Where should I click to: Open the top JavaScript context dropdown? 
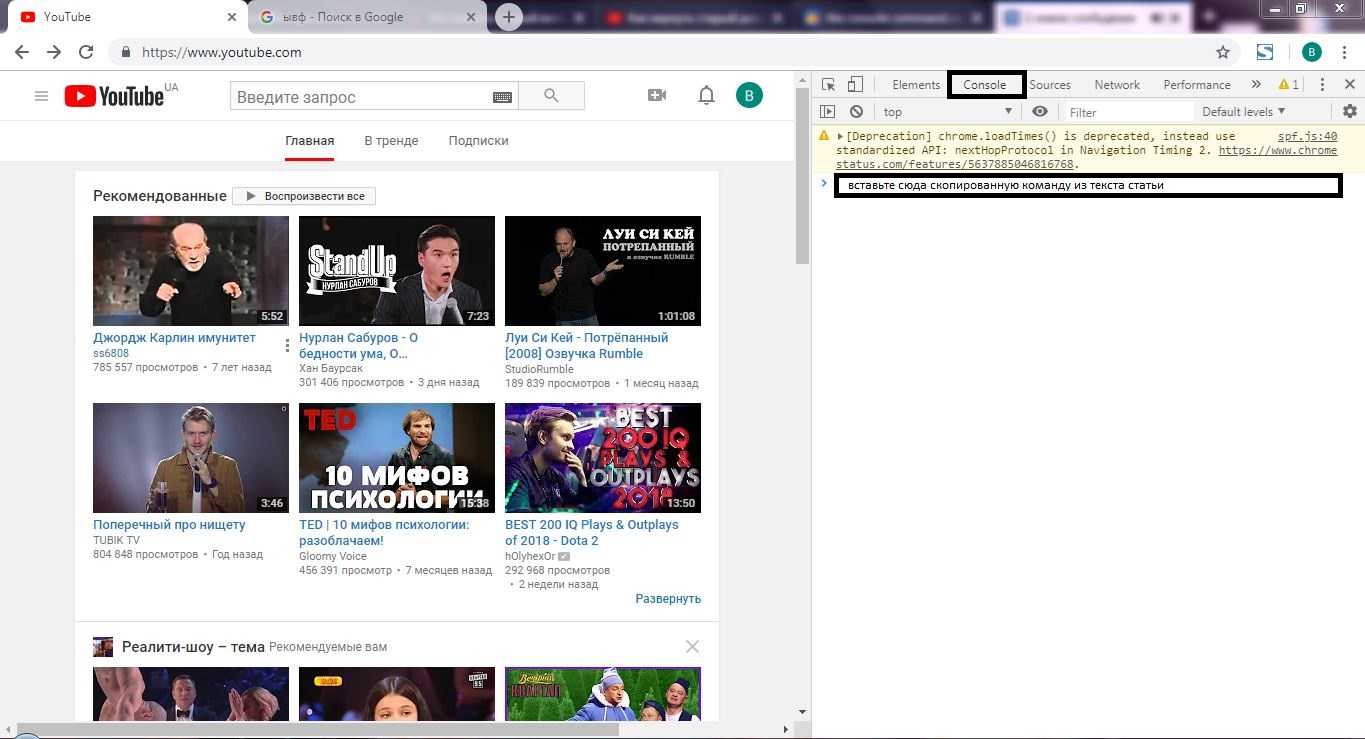pos(948,112)
